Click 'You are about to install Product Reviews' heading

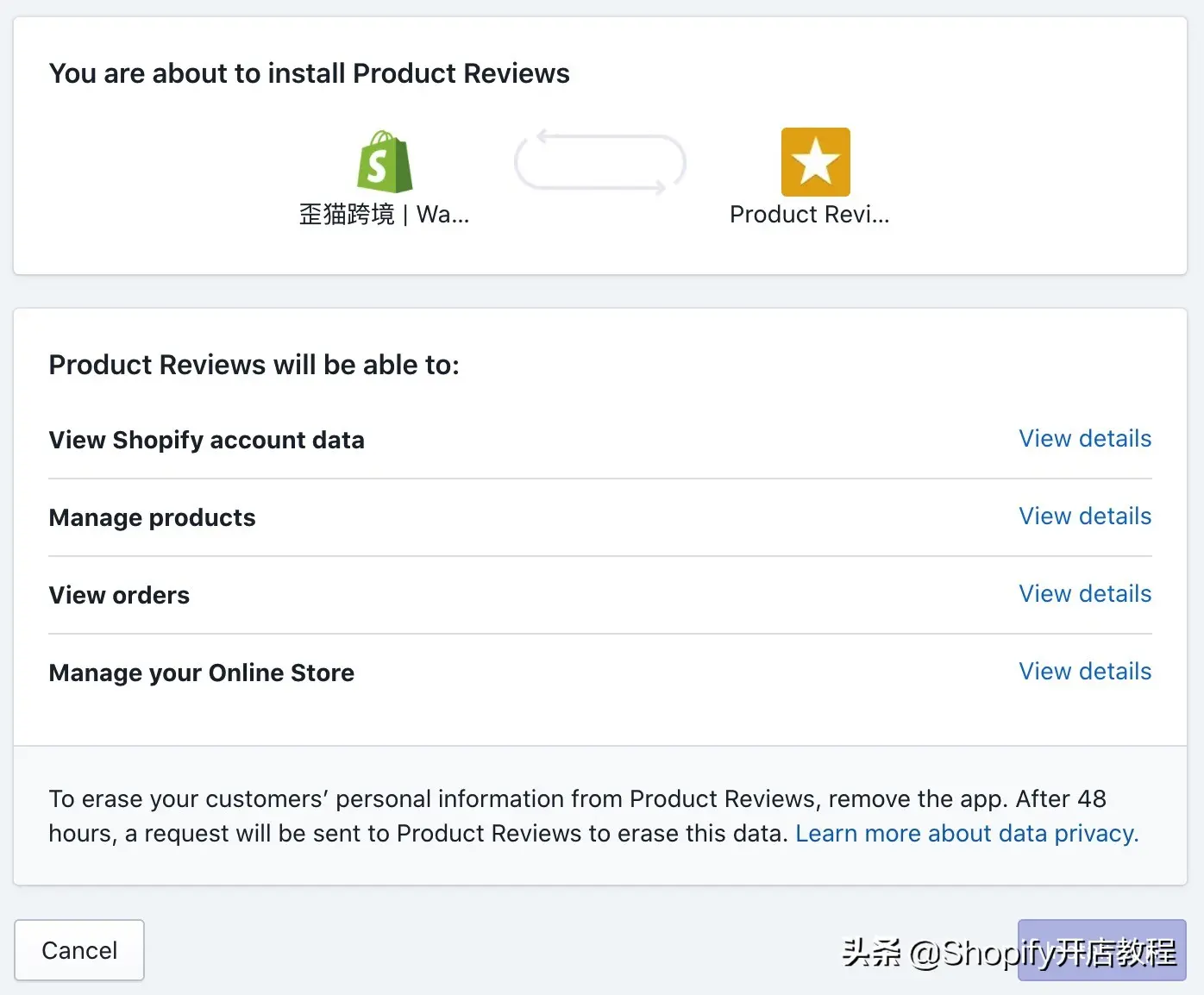point(310,74)
